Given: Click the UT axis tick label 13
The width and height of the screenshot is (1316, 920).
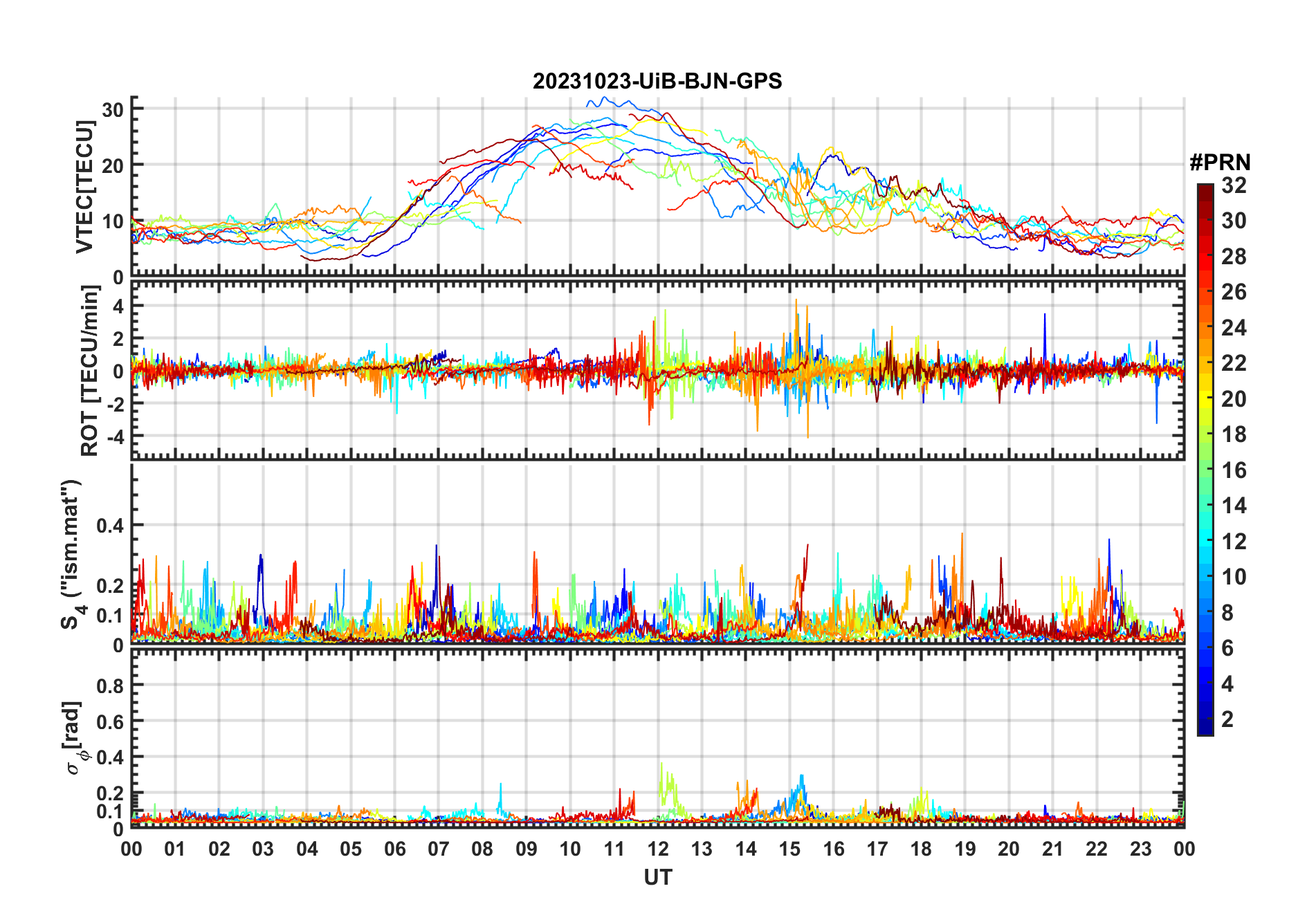Looking at the screenshot, I should pyautogui.click(x=702, y=849).
